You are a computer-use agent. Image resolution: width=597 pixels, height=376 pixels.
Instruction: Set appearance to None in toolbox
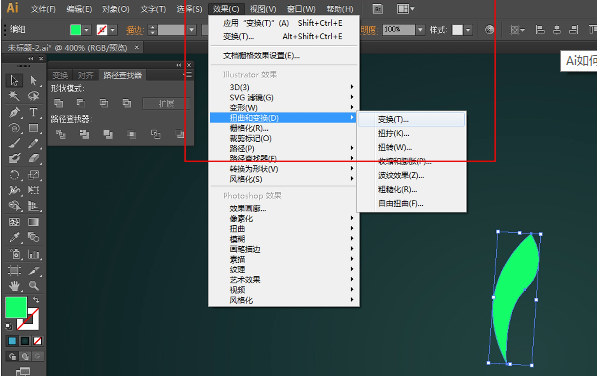(x=38, y=341)
